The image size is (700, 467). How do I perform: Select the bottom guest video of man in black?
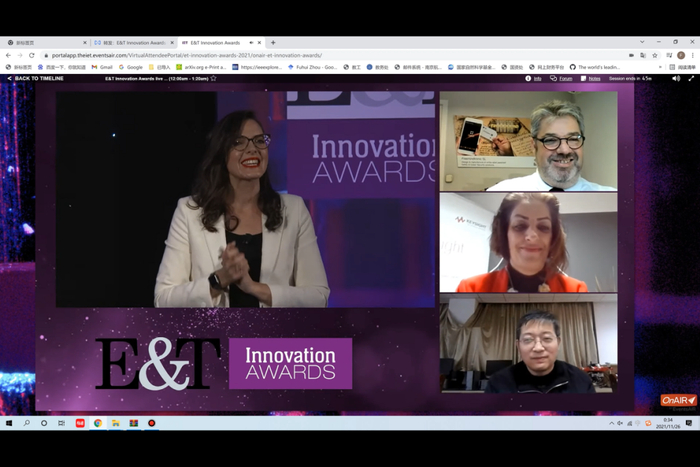(529, 344)
